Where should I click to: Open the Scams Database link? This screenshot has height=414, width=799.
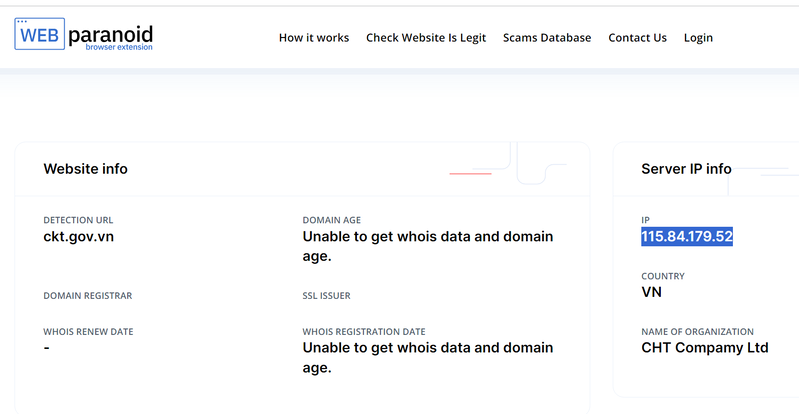coord(547,38)
